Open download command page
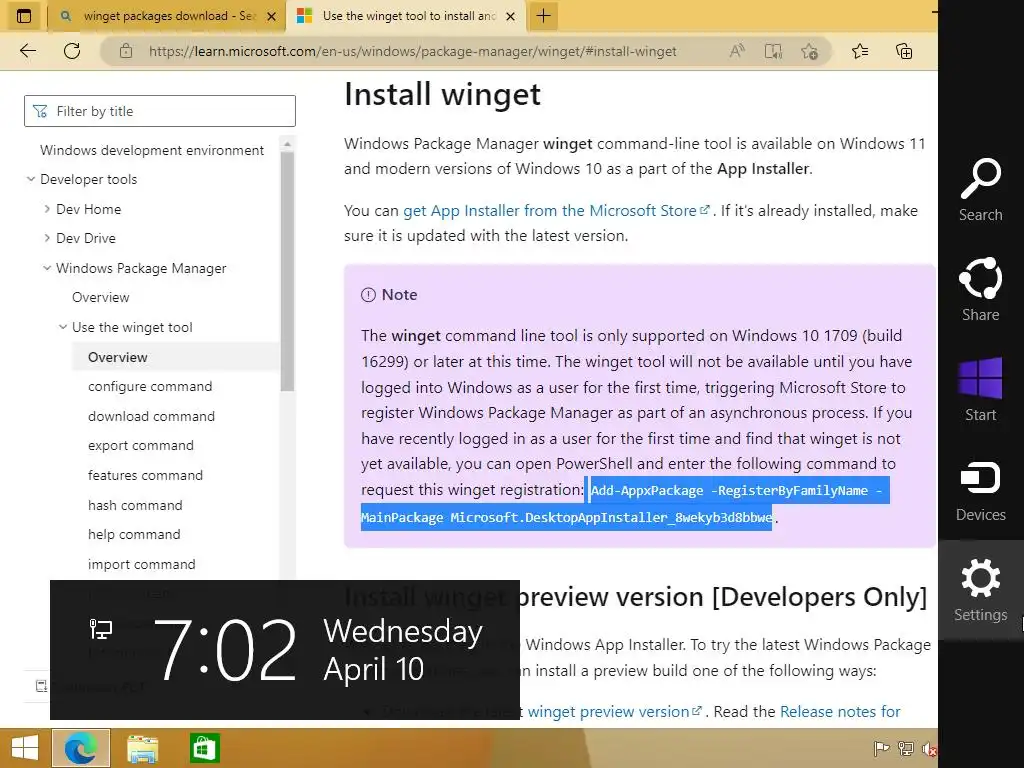This screenshot has width=1024, height=768. pos(152,416)
